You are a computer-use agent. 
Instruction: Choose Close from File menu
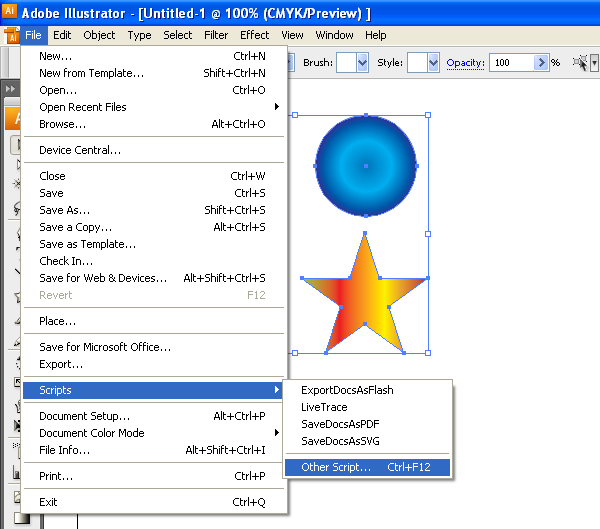pos(153,176)
